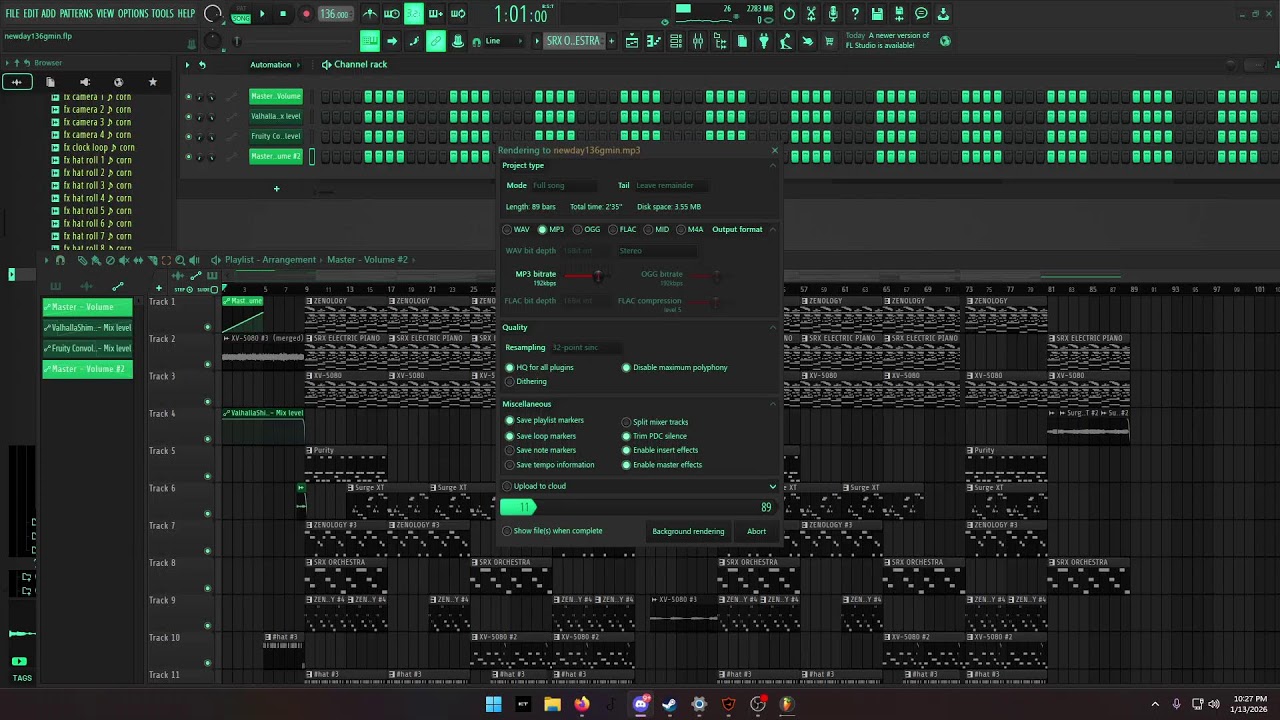Toggle Save playlist markers option

tap(544, 420)
